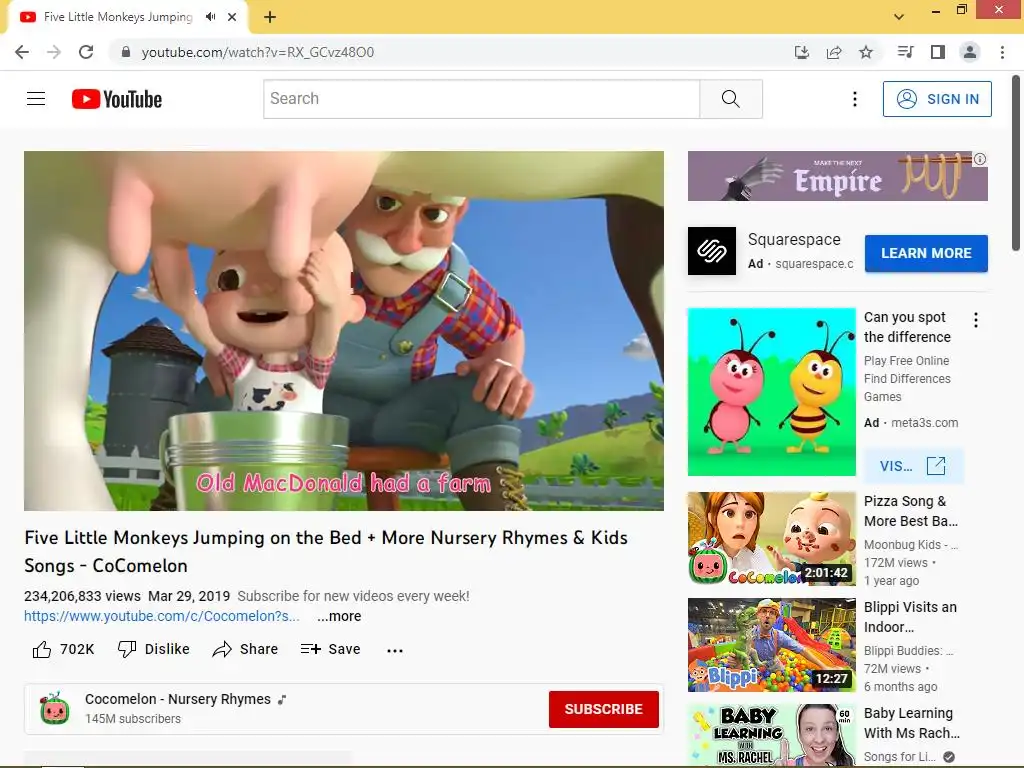Open a new browser tab
The width and height of the screenshot is (1024, 768).
[270, 17]
